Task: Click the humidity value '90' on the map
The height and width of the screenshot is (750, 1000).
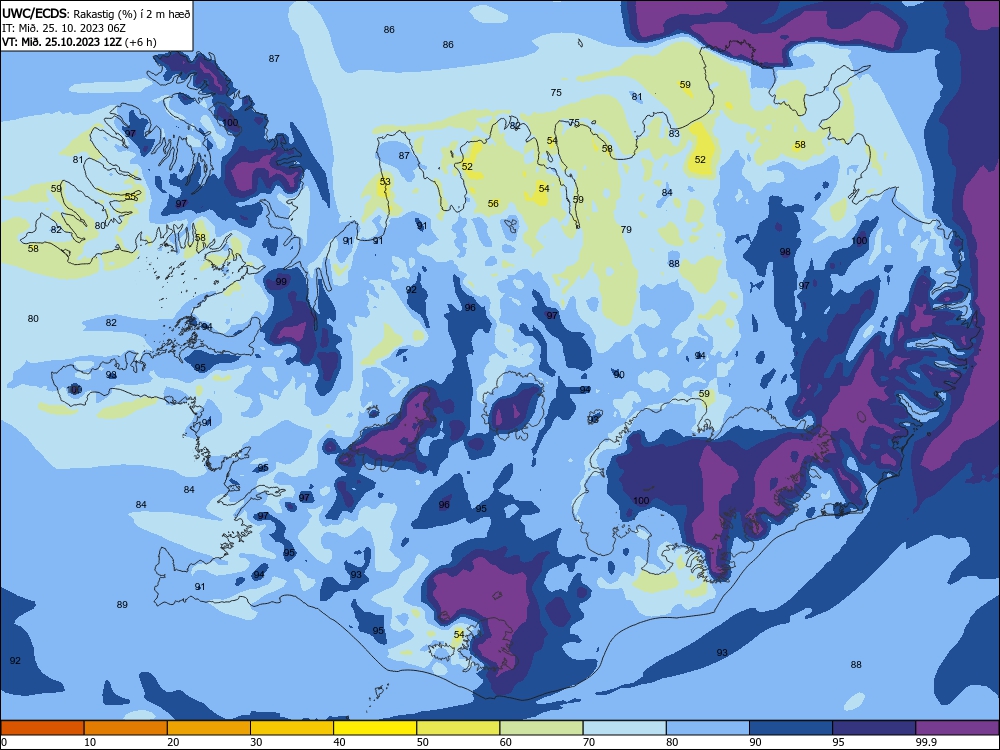Action: 619,375
